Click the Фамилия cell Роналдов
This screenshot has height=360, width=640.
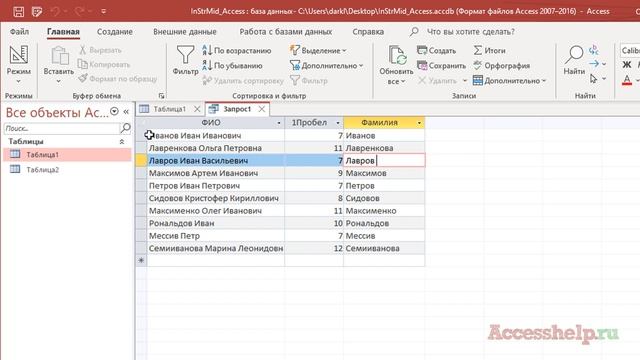(384, 223)
